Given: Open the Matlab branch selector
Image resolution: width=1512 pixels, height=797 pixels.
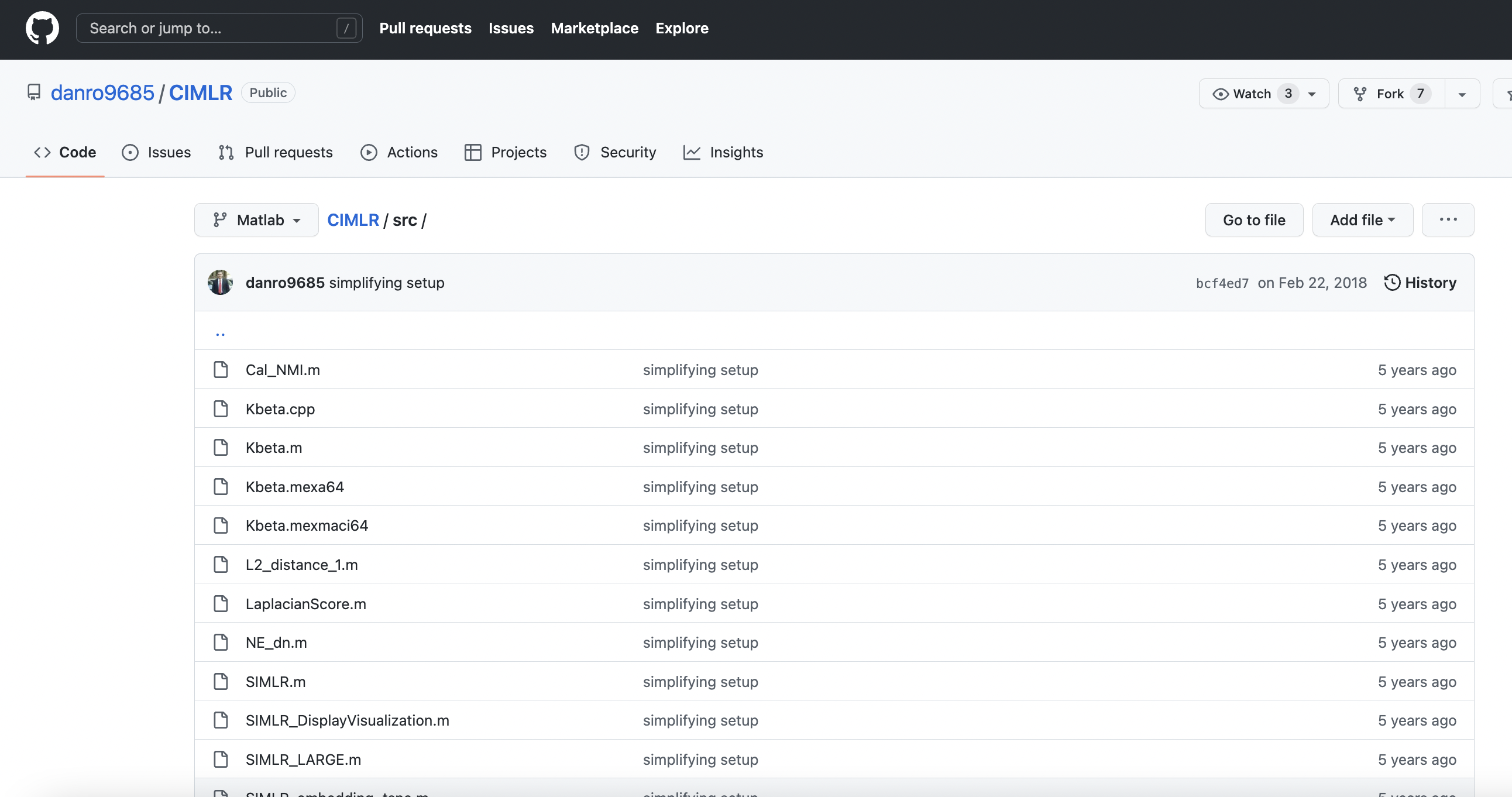Looking at the screenshot, I should pyautogui.click(x=256, y=219).
